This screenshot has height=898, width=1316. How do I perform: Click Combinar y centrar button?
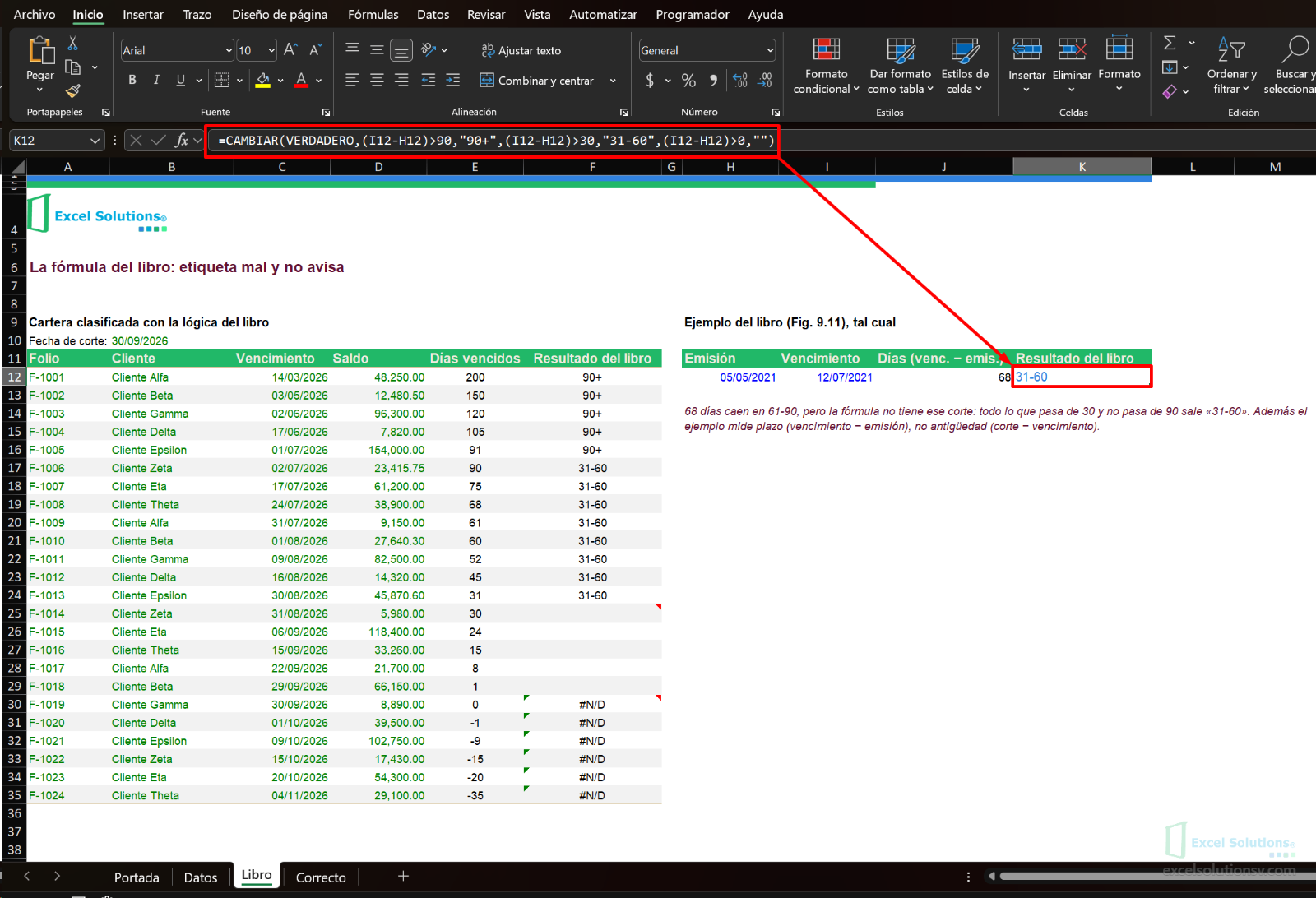pos(538,81)
